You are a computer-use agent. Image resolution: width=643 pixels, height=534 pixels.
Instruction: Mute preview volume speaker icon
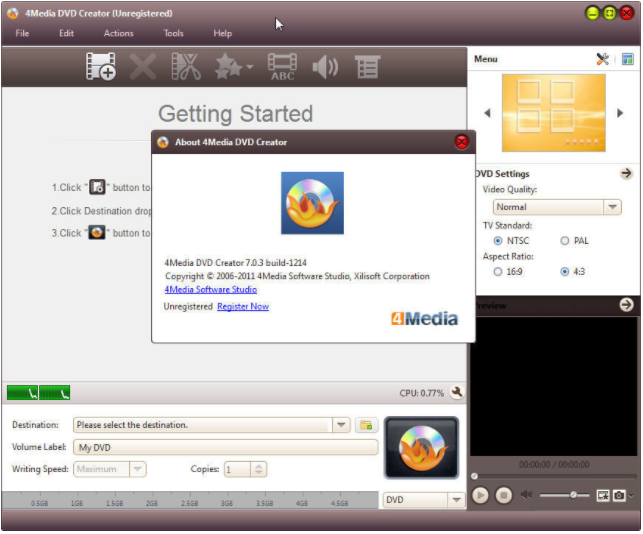(x=527, y=495)
